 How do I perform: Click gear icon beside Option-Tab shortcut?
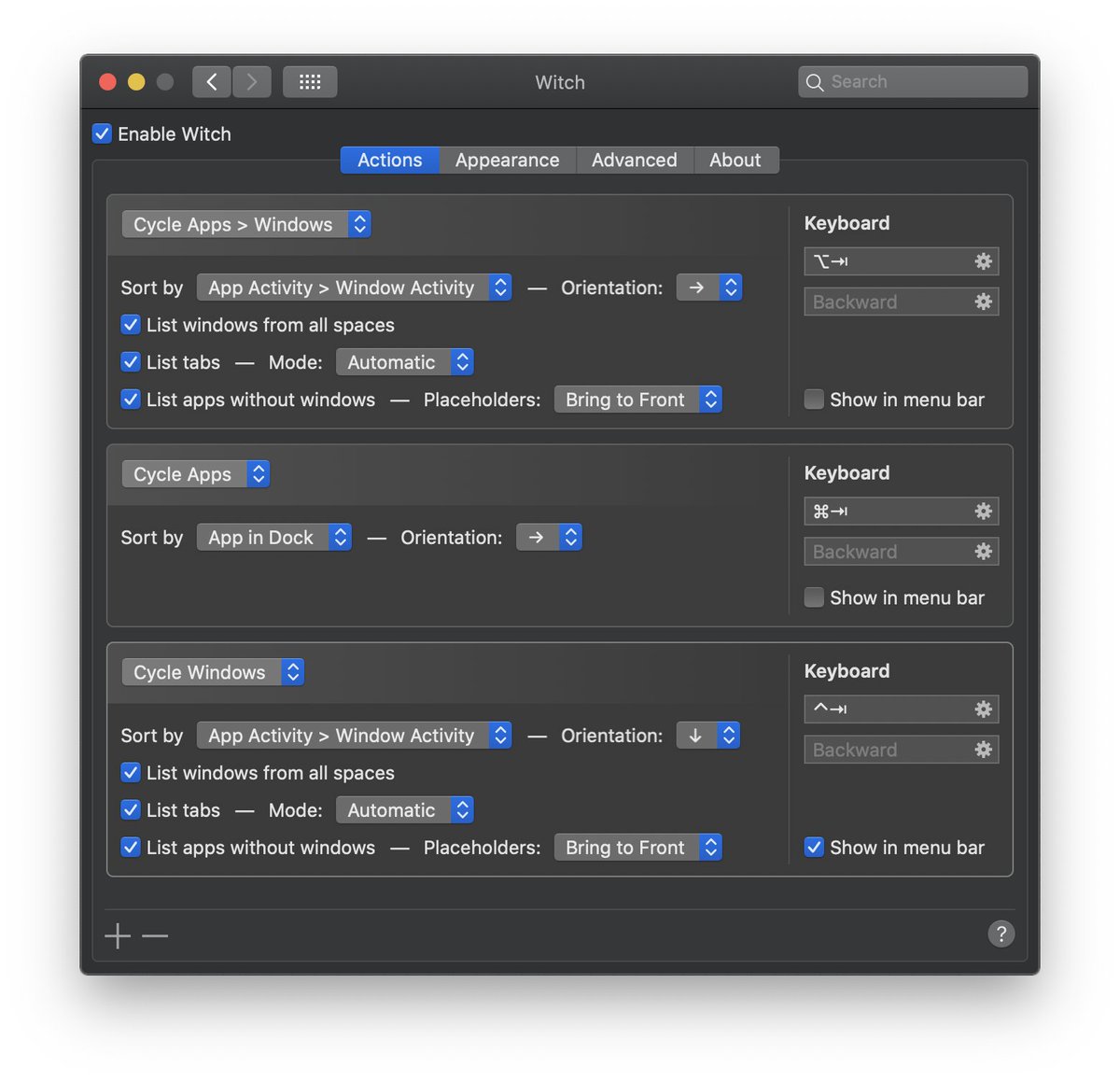click(983, 261)
